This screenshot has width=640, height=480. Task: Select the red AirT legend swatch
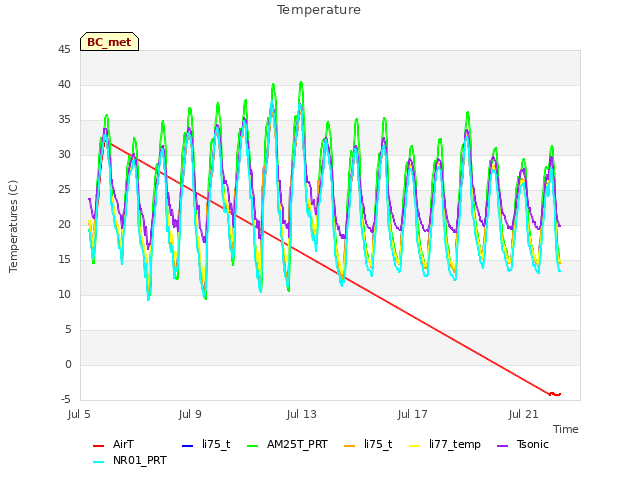(x=98, y=446)
